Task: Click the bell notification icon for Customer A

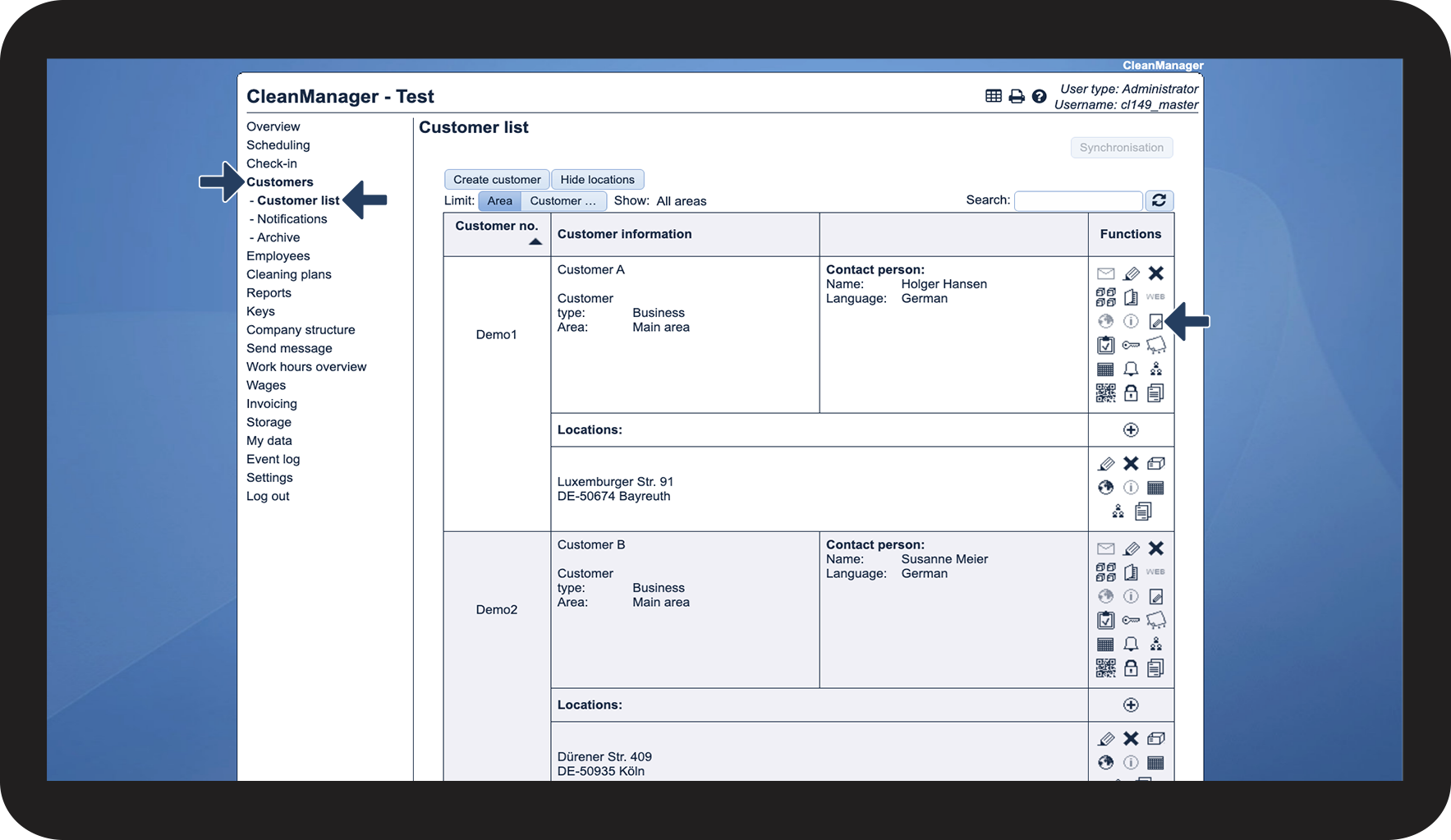Action: 1132,370
